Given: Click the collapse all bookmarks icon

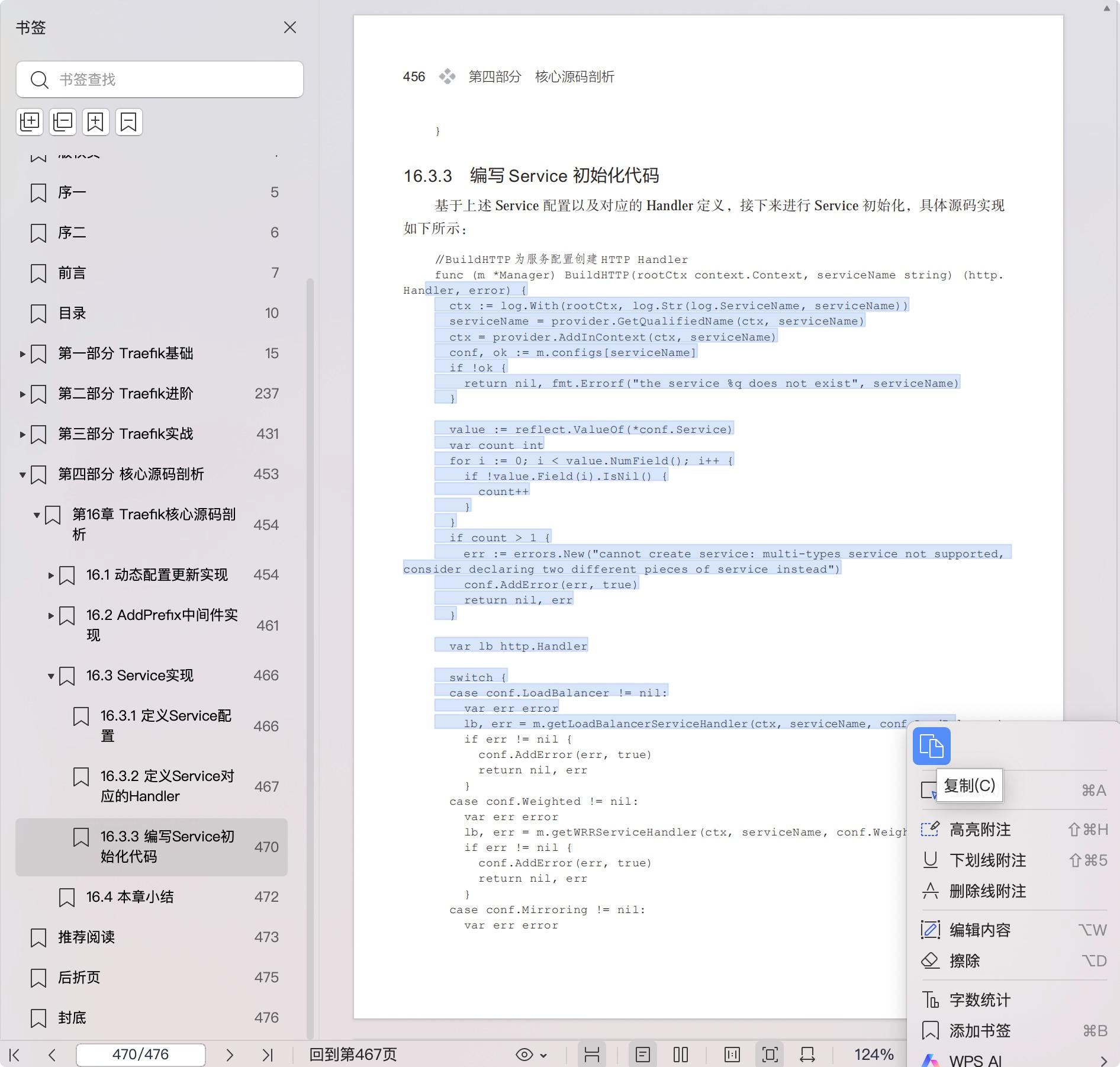Looking at the screenshot, I should 63,122.
